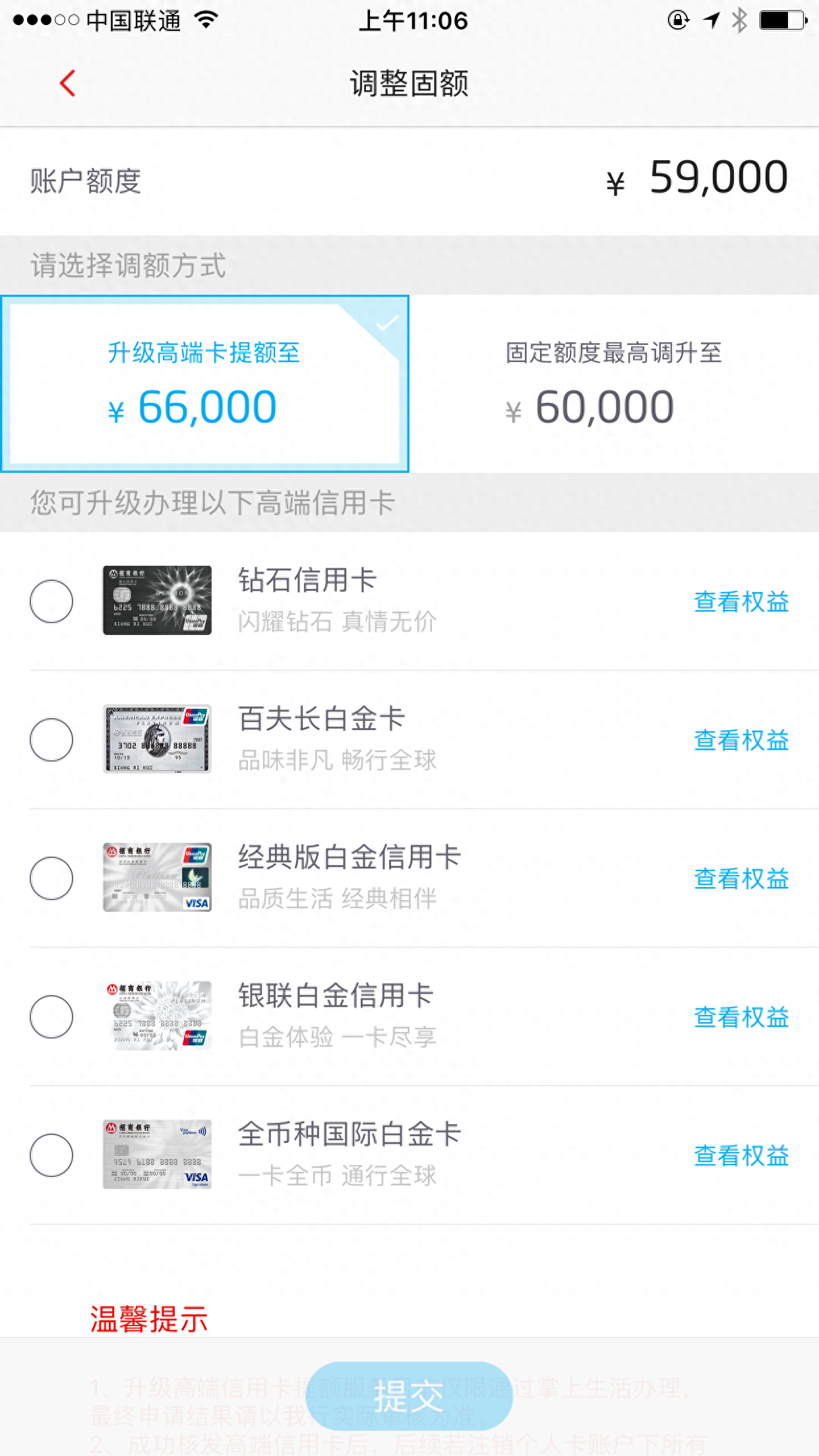
Task: Select the 钻石信用卡 radio button
Action: [x=51, y=601]
